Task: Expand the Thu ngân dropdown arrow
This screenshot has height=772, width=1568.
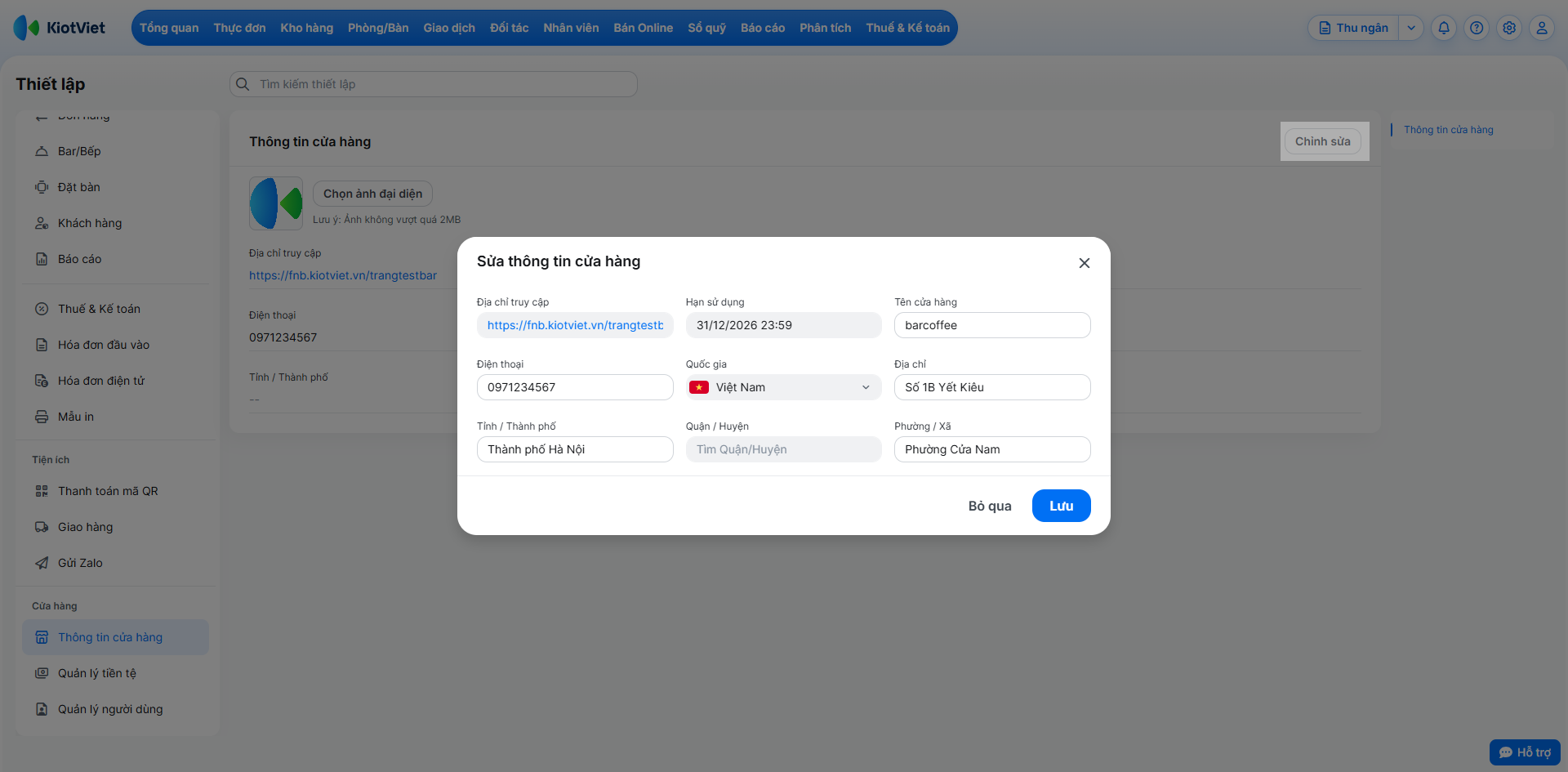Action: point(1411,28)
